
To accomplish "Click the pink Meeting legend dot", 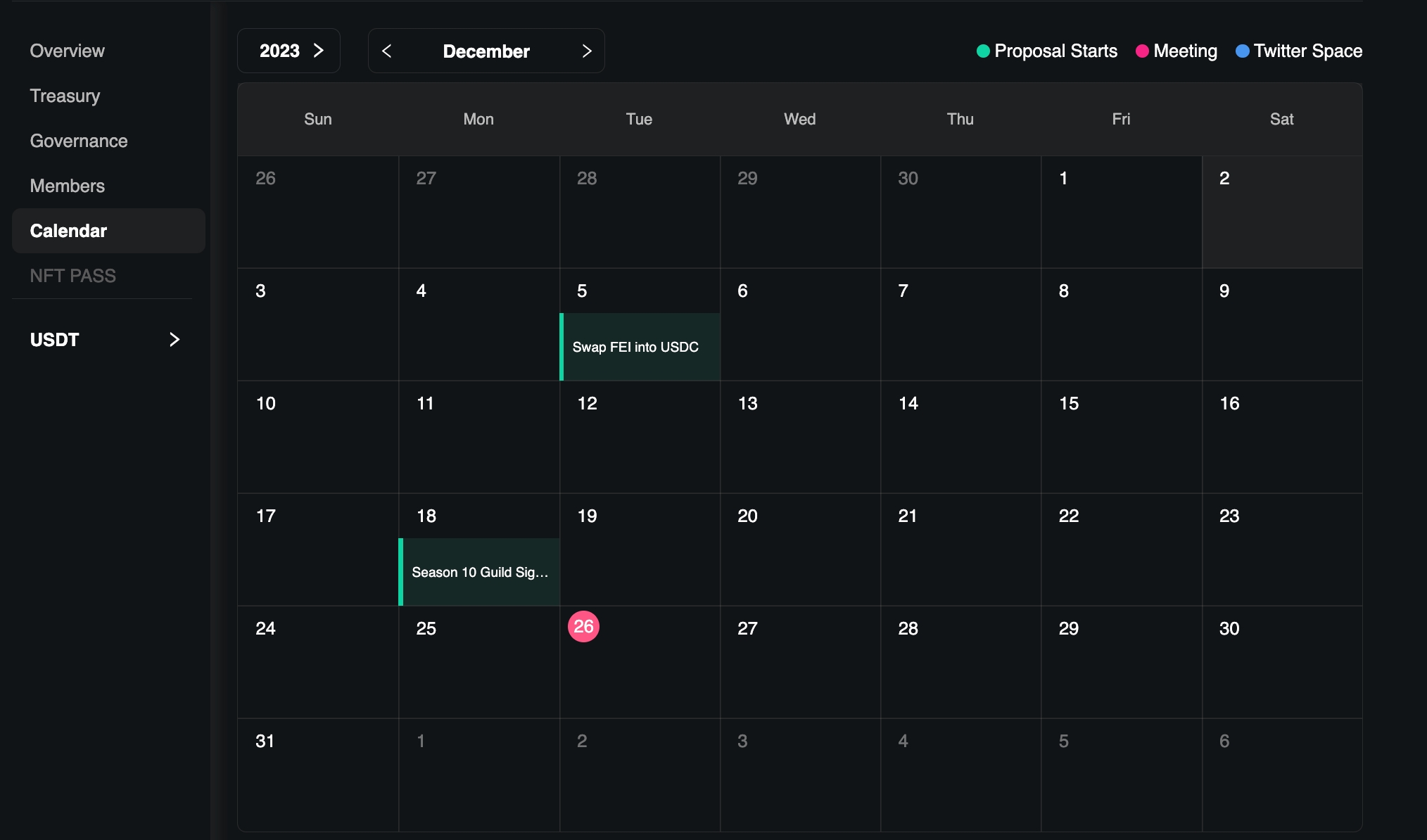I will pos(1142,51).
